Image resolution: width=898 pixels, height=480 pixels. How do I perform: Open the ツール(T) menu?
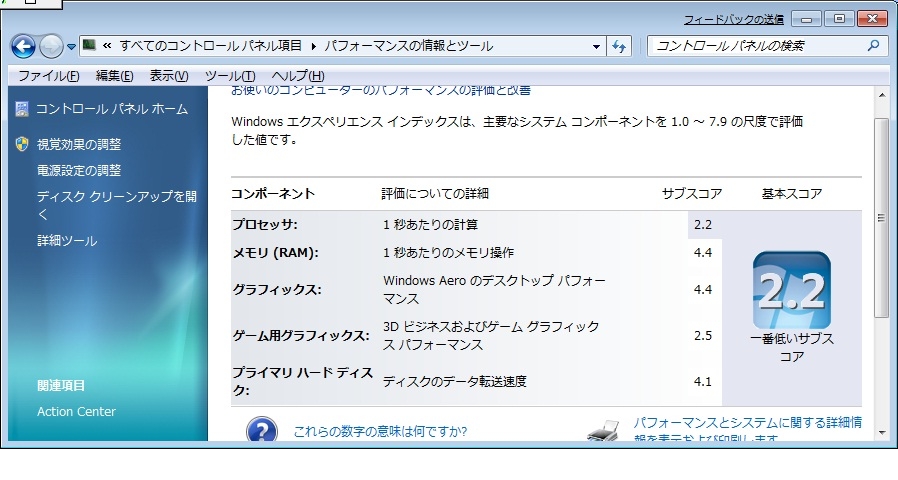point(230,76)
